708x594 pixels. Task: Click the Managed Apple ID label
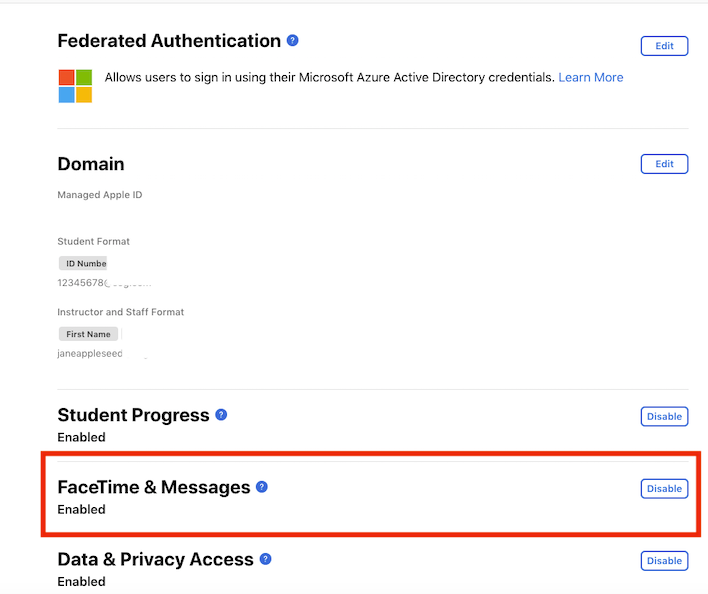pos(100,195)
